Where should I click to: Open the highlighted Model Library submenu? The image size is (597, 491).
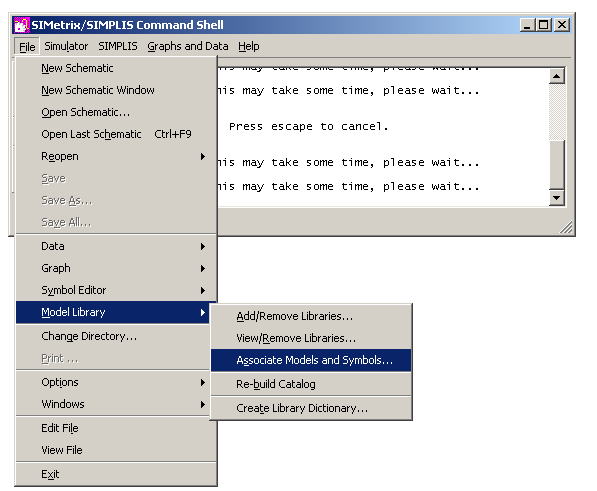(x=113, y=312)
